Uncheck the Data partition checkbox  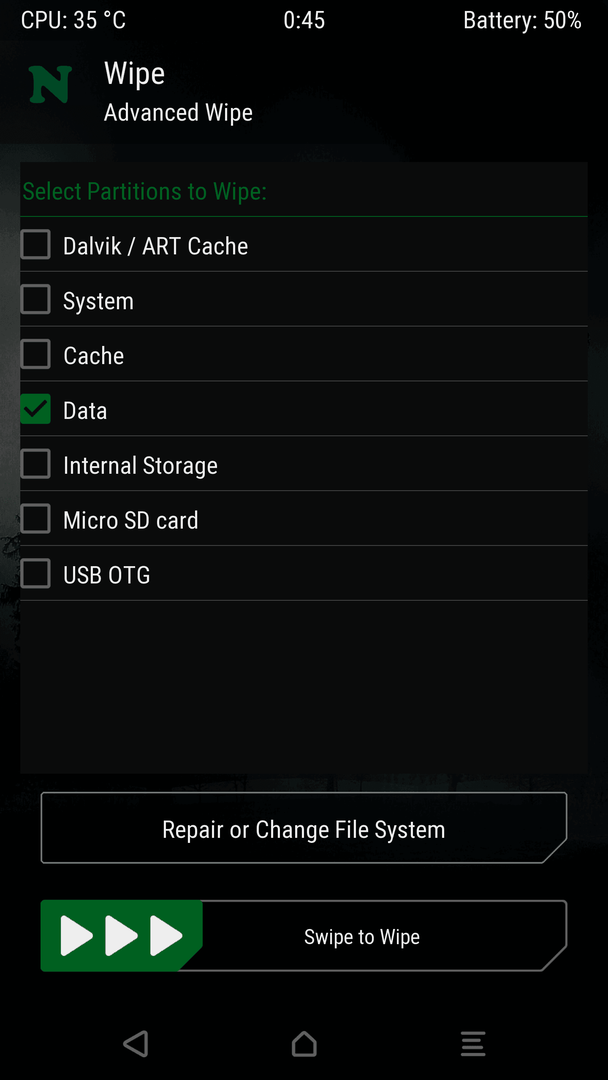[x=35, y=409]
